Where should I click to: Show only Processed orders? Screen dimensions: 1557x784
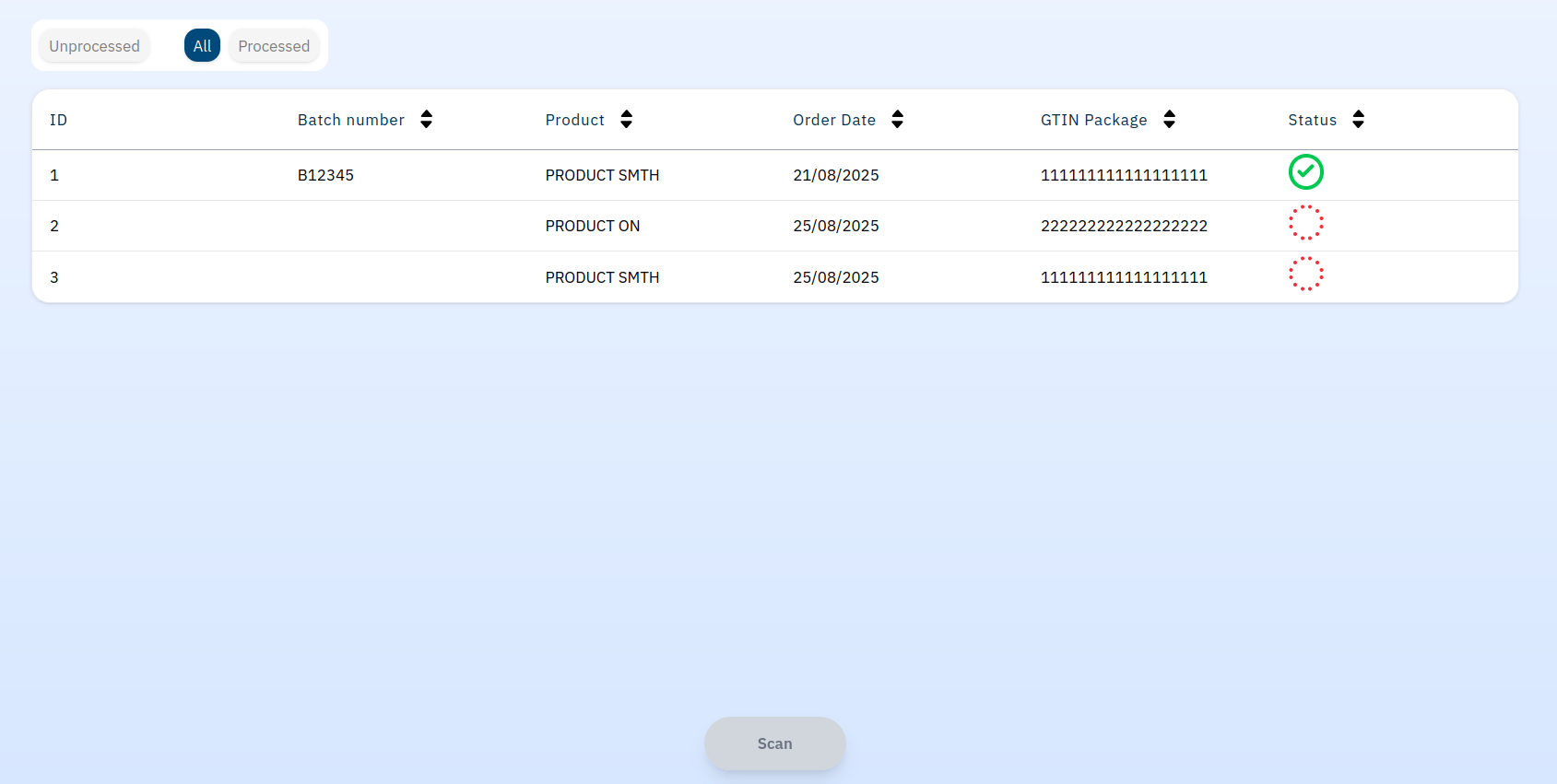(x=274, y=46)
